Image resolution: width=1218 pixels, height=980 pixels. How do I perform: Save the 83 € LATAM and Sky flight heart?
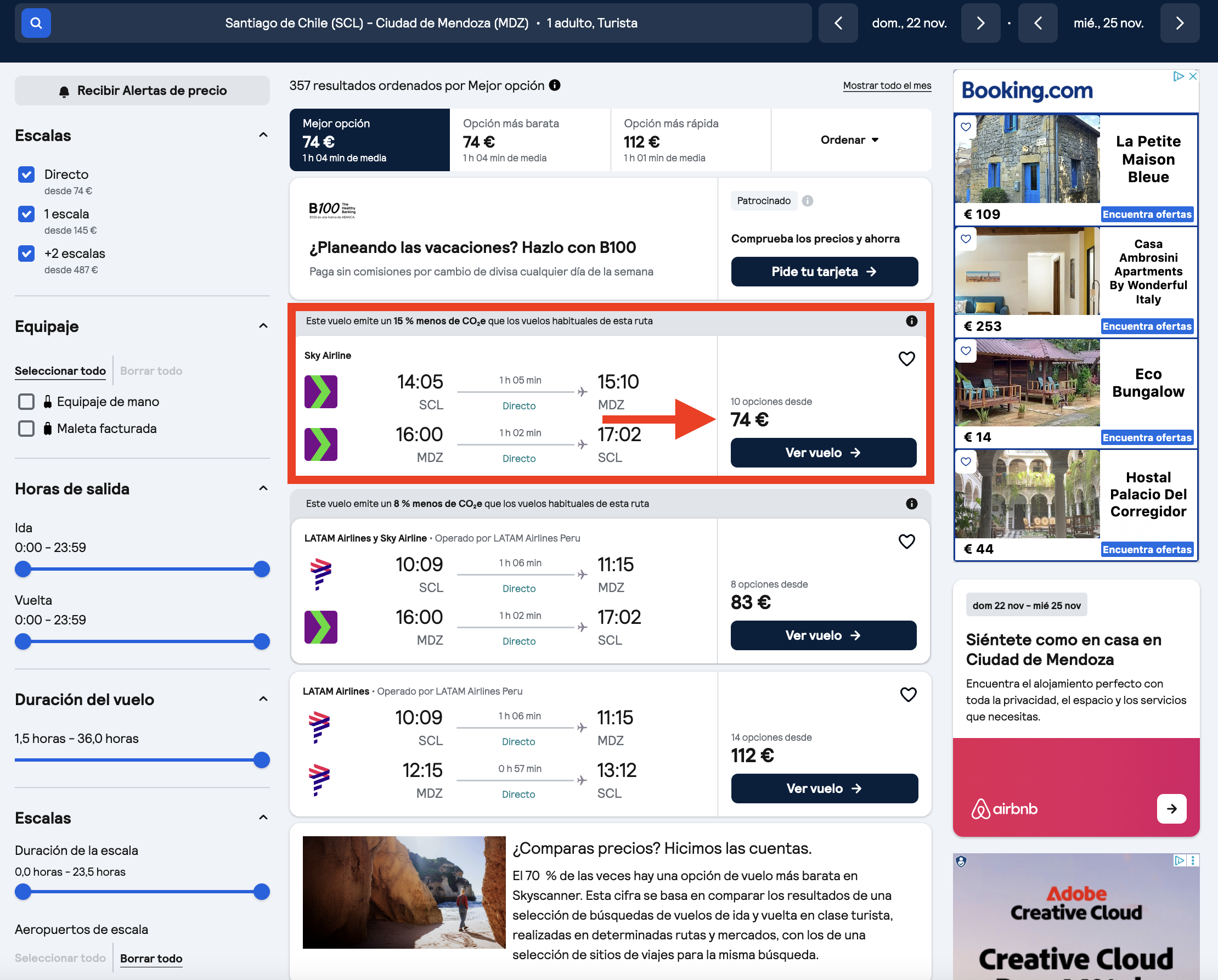(x=906, y=541)
